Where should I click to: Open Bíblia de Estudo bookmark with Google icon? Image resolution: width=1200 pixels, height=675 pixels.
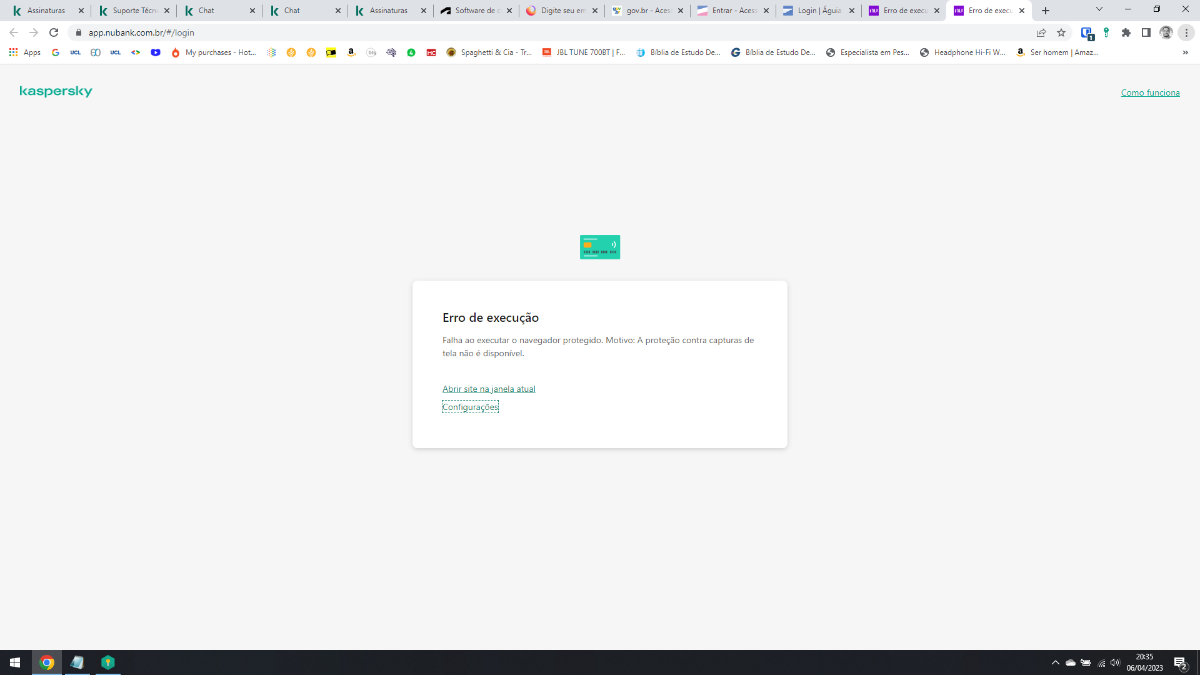773,52
